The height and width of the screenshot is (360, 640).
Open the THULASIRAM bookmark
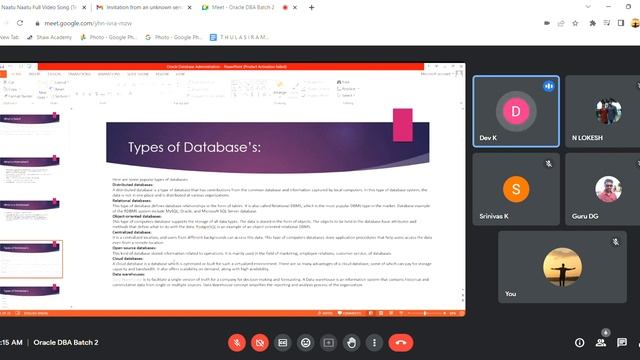click(x=239, y=37)
